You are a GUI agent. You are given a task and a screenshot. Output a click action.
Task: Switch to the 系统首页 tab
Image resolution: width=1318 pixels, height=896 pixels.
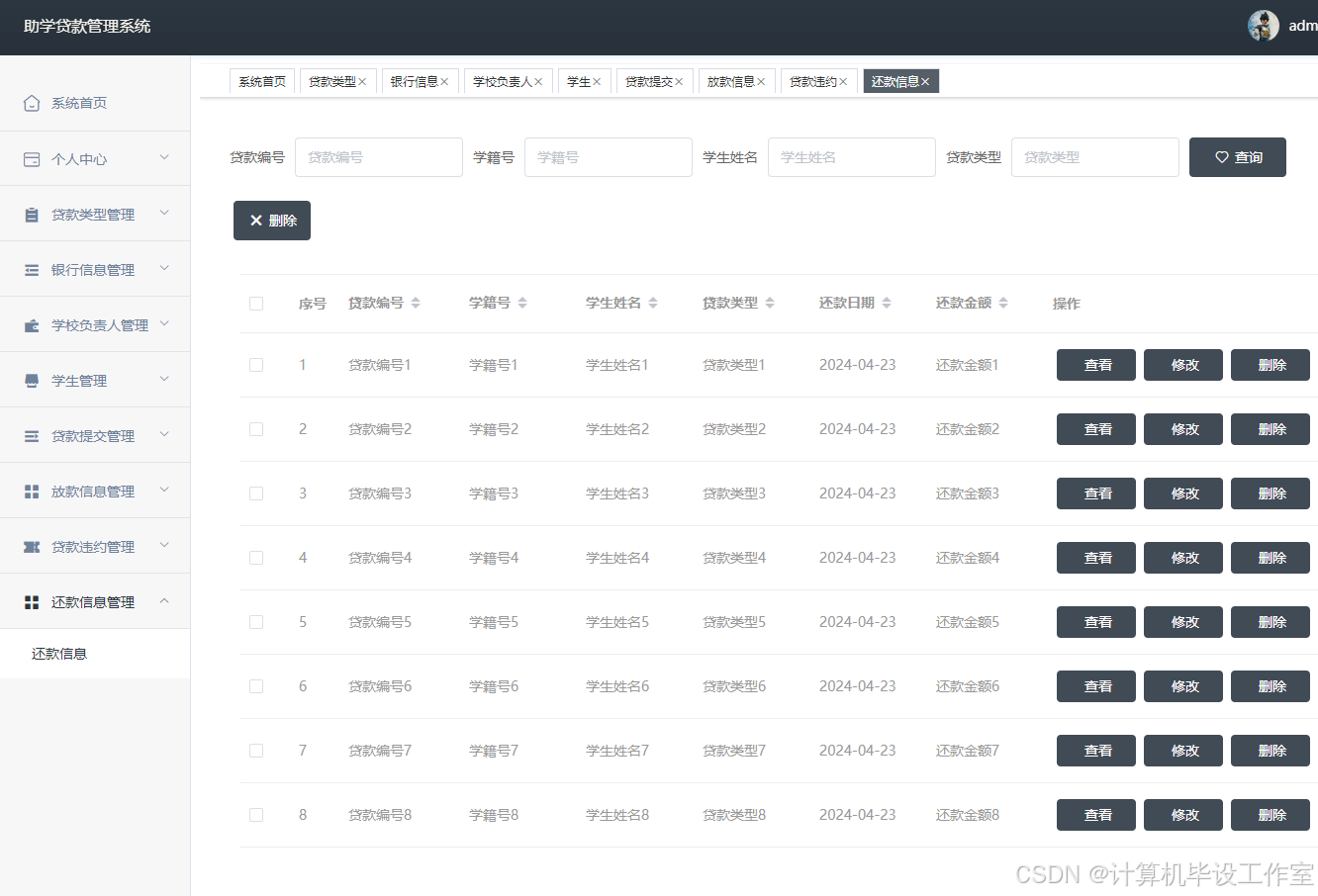[x=262, y=82]
